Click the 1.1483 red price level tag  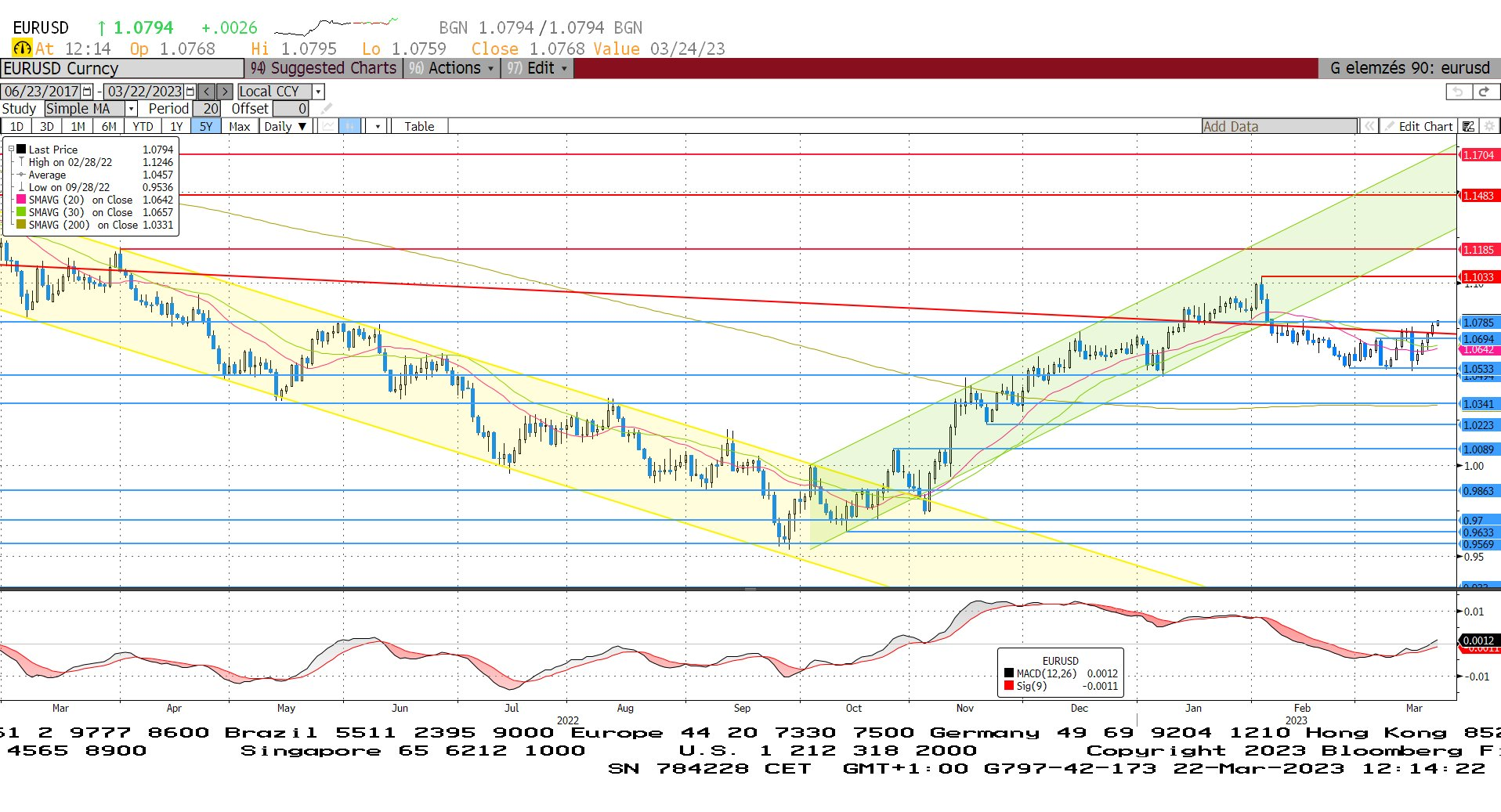1480,196
